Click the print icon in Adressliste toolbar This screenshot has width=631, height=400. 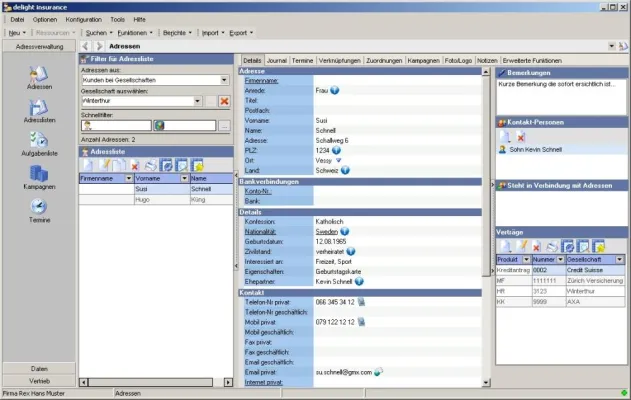click(x=150, y=164)
